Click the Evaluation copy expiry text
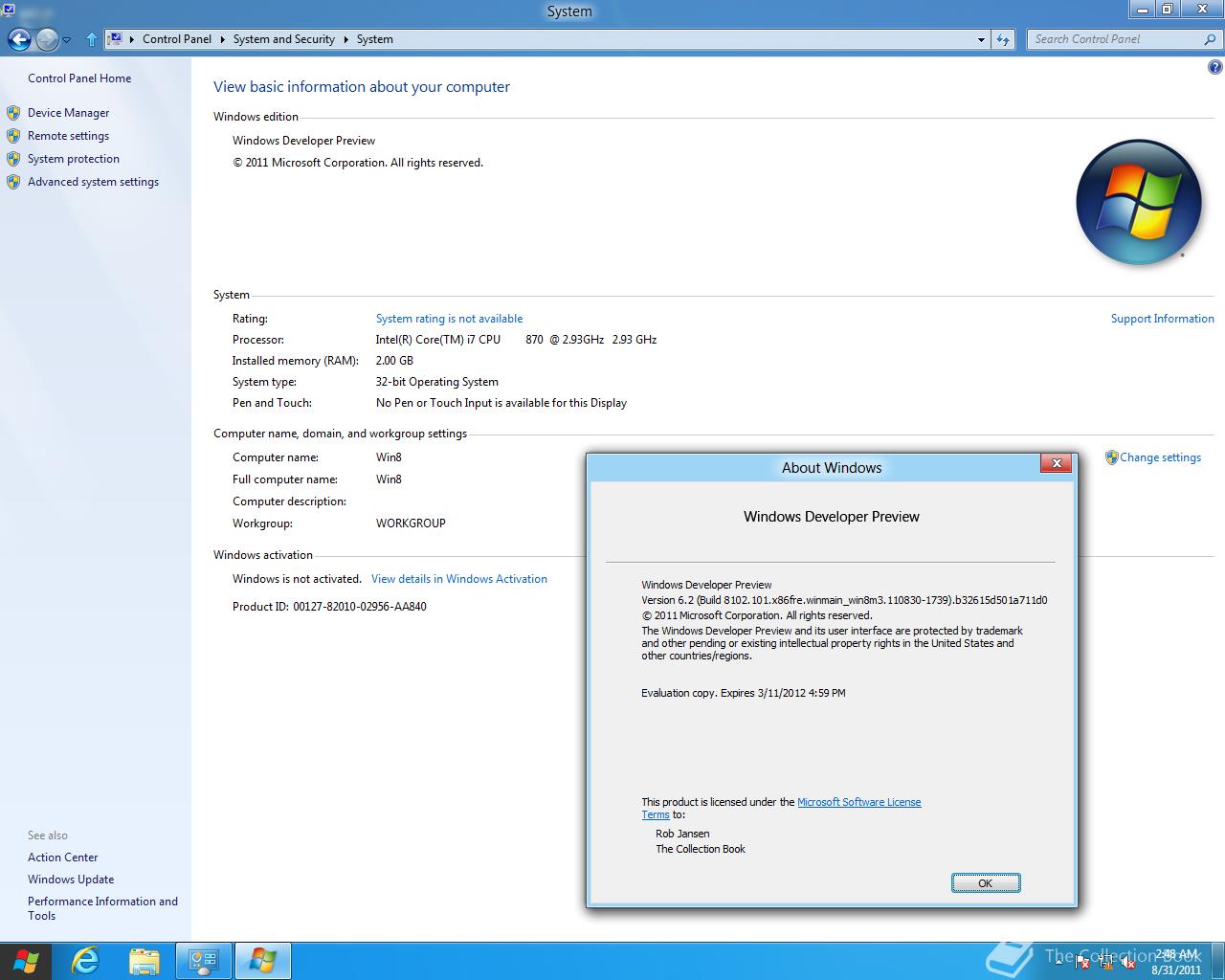1225x980 pixels. 744,693
